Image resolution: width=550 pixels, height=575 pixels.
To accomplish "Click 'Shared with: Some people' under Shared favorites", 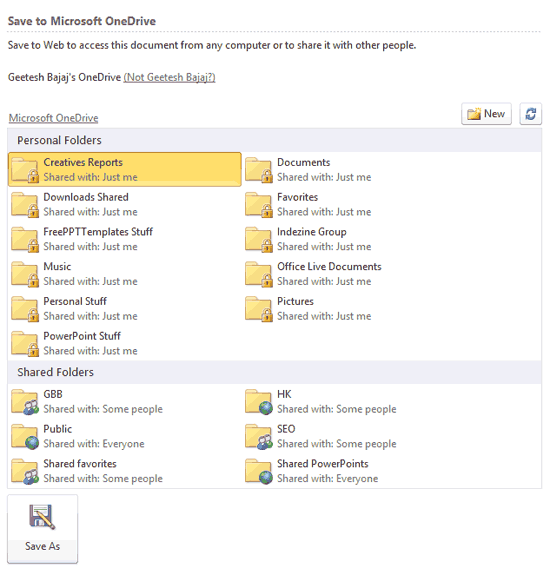I will pos(103,479).
